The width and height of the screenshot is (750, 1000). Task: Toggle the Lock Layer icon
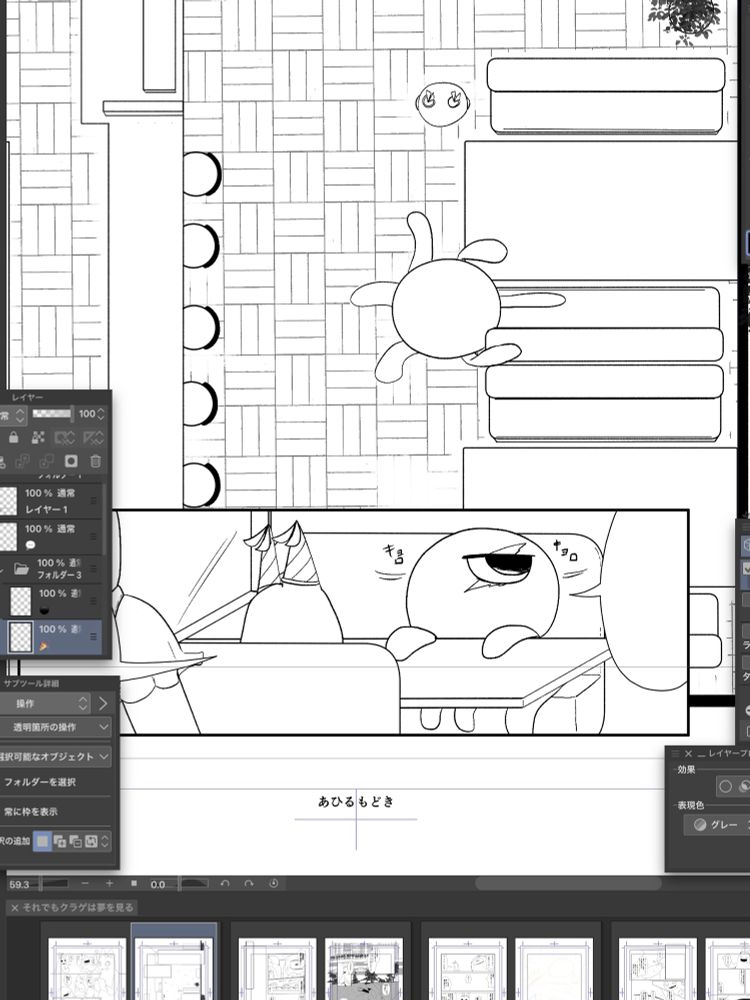[x=13, y=438]
